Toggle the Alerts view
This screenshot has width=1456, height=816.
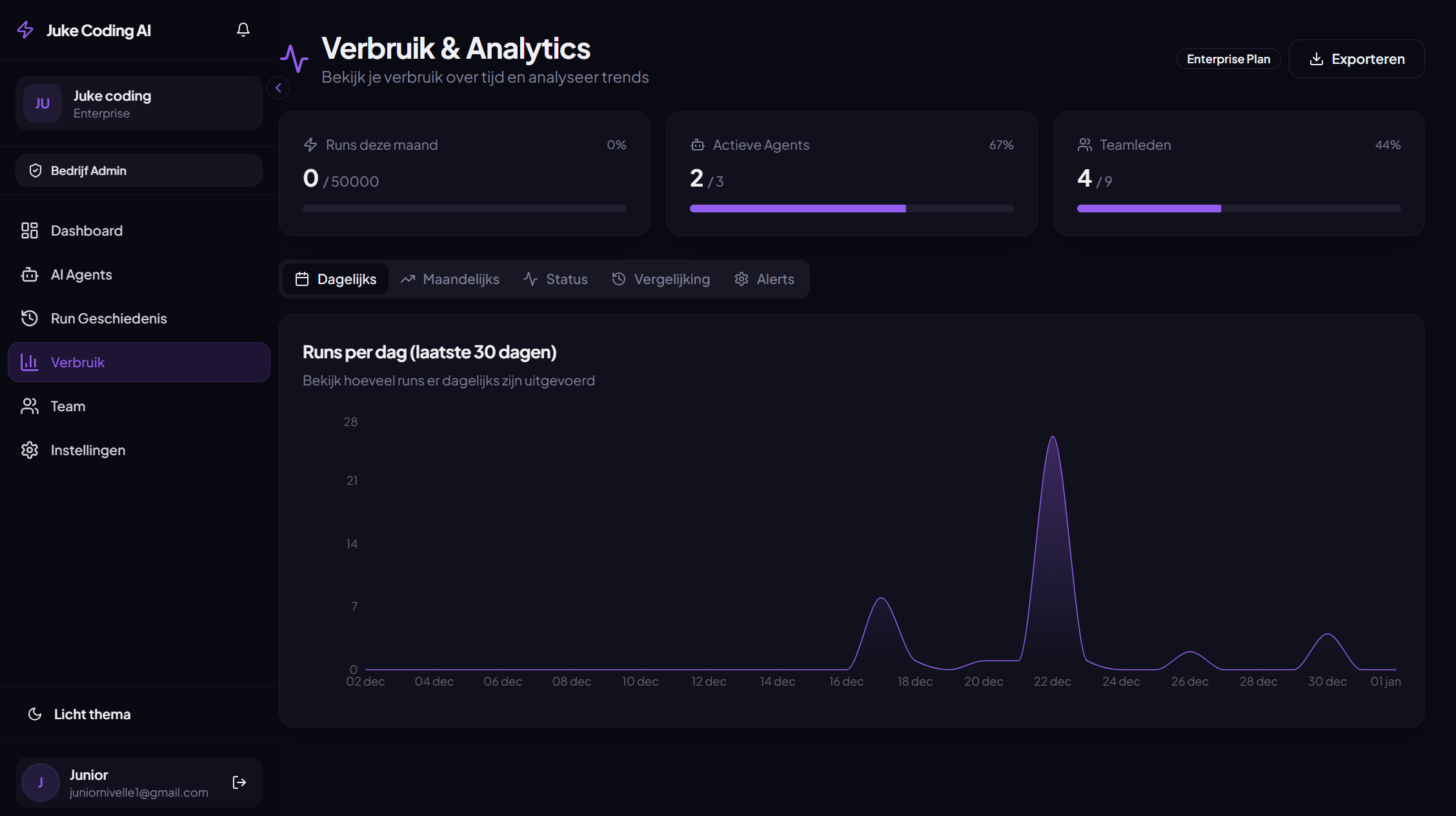[765, 279]
